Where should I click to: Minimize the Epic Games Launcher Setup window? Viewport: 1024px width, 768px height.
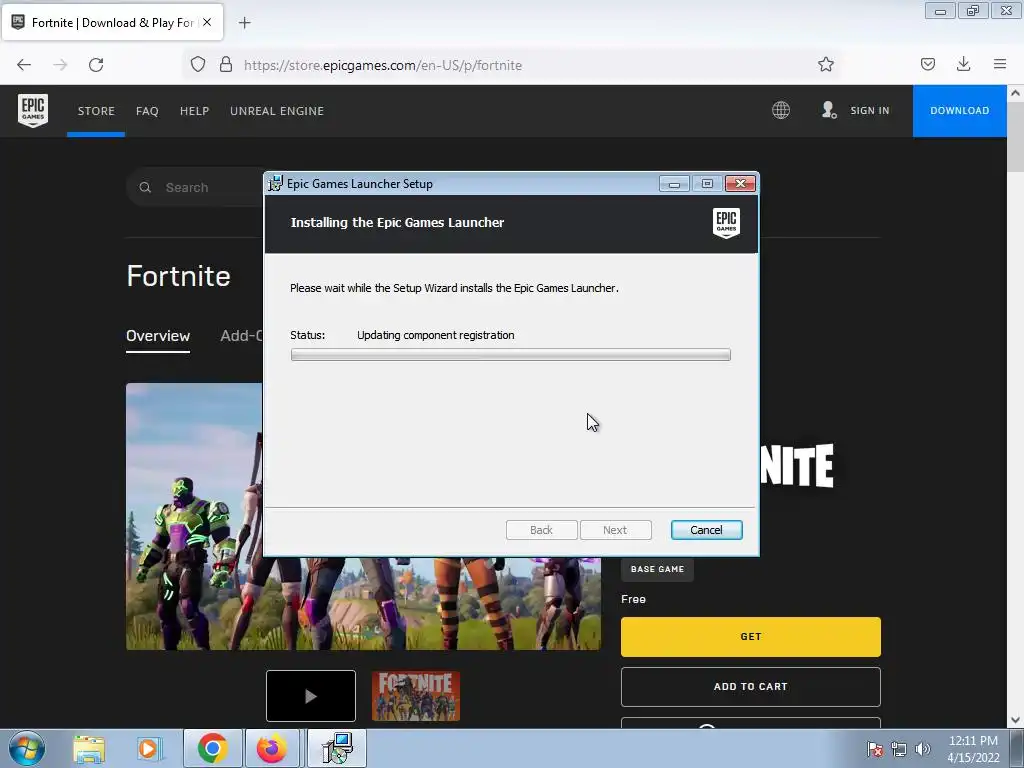674,184
